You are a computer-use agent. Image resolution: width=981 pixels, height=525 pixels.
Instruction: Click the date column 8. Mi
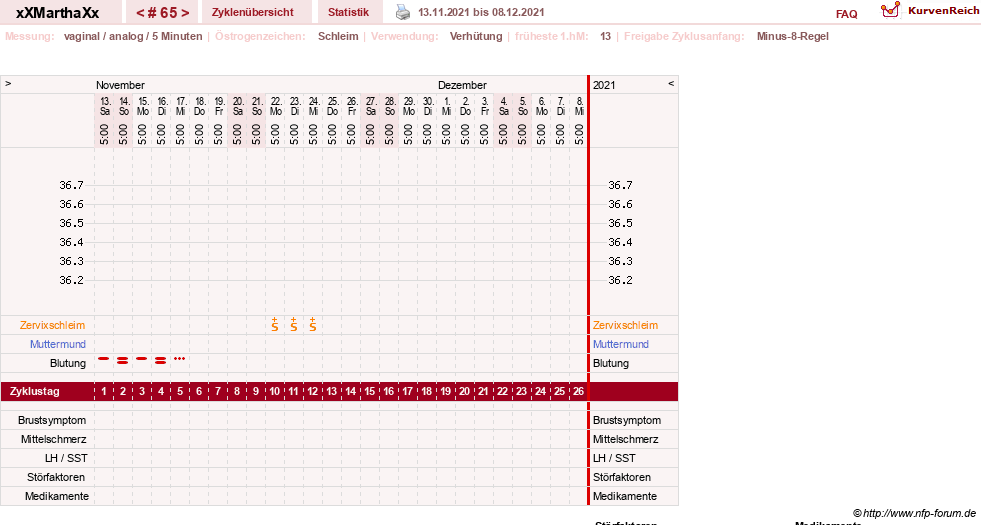click(579, 106)
